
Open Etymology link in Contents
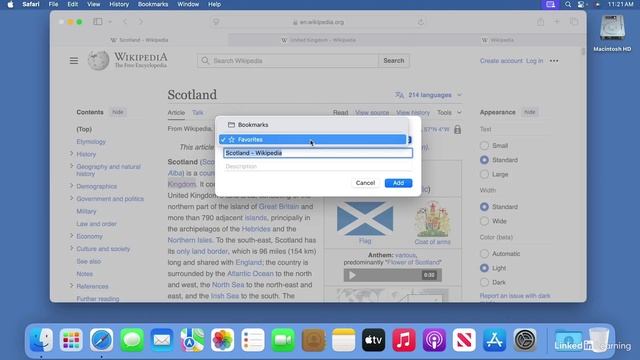pos(91,142)
